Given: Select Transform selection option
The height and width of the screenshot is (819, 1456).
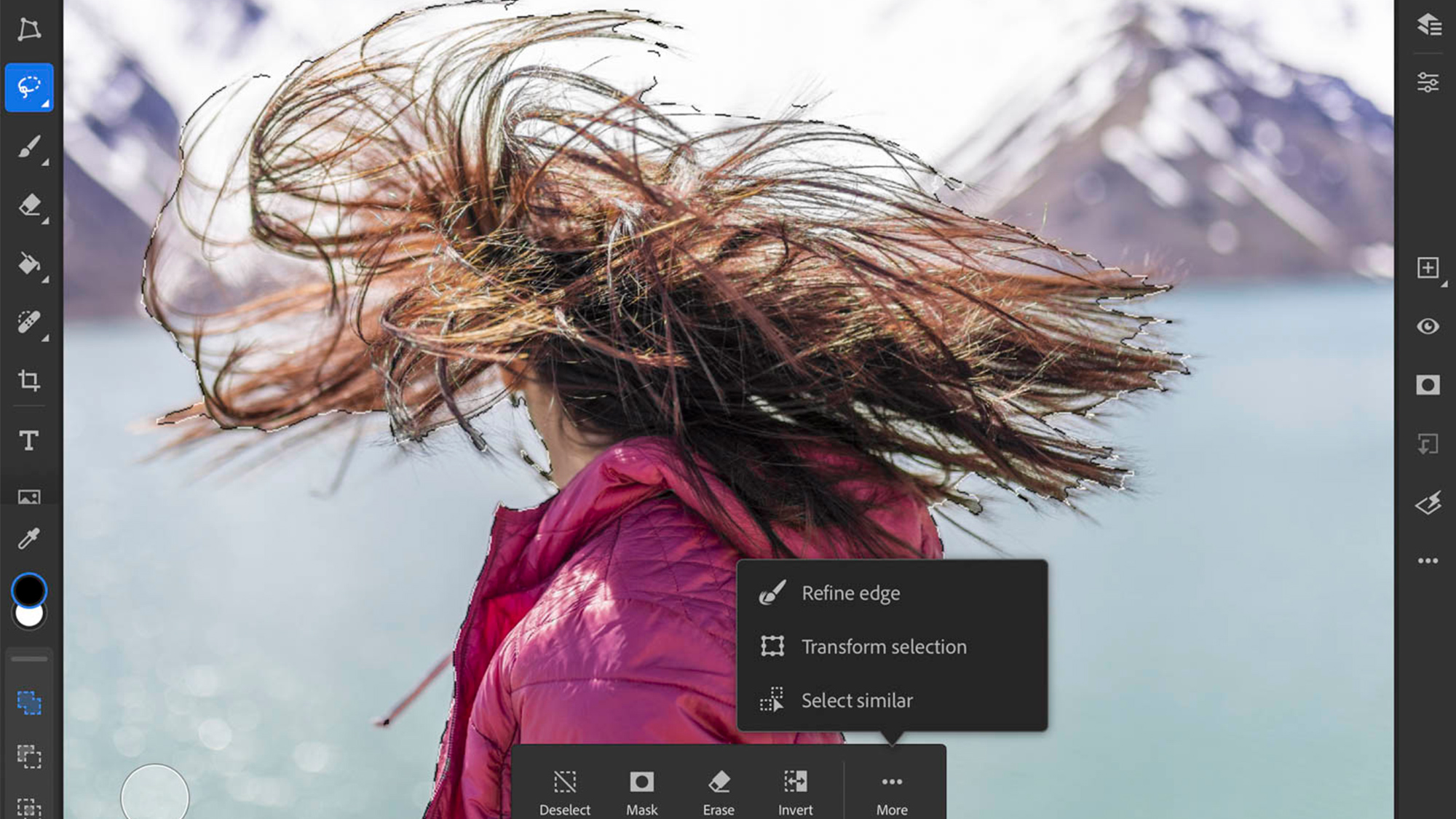Looking at the screenshot, I should [x=884, y=646].
